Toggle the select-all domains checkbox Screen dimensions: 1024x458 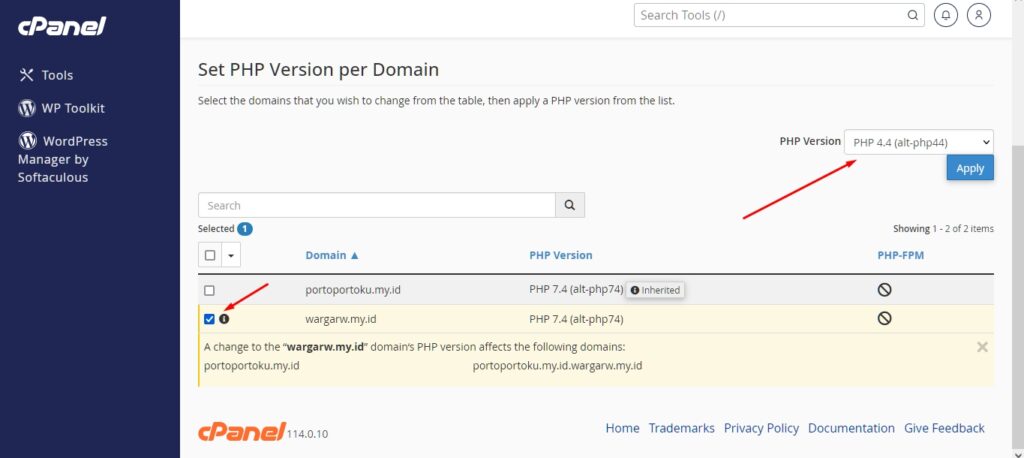pos(210,255)
